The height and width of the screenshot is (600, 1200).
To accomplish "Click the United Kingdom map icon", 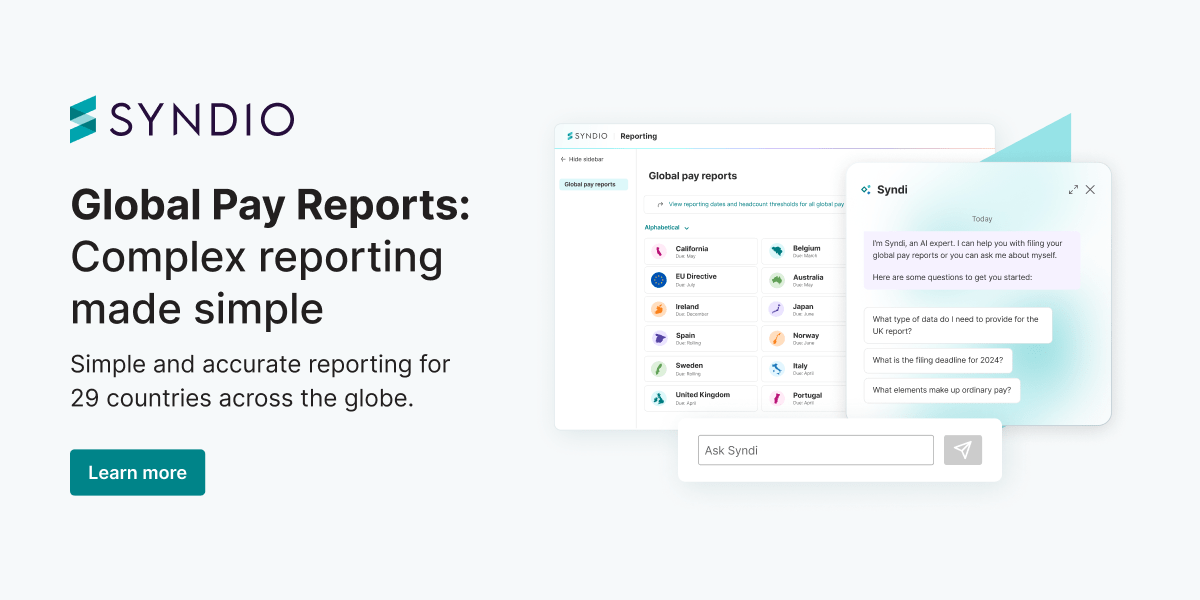I will pos(658,398).
